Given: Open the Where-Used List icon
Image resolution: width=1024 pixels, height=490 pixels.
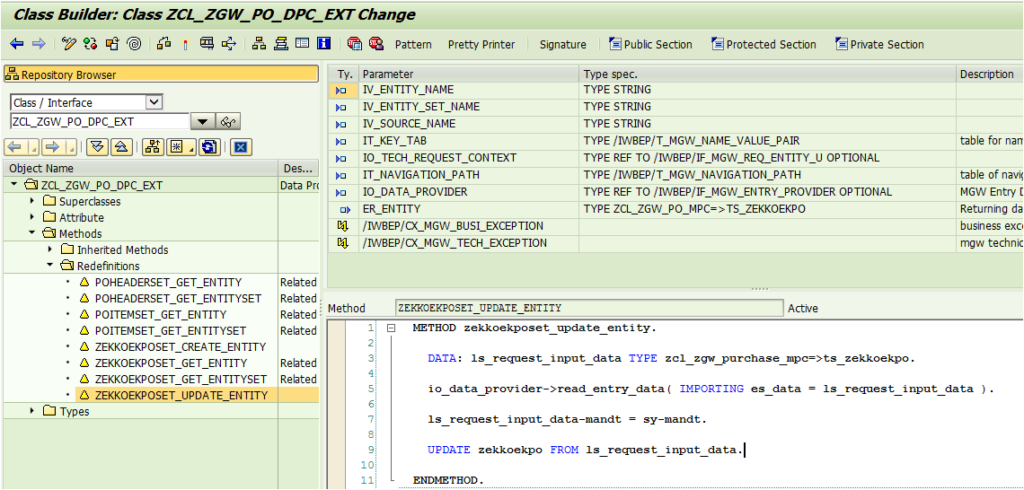Looking at the screenshot, I should (x=229, y=44).
